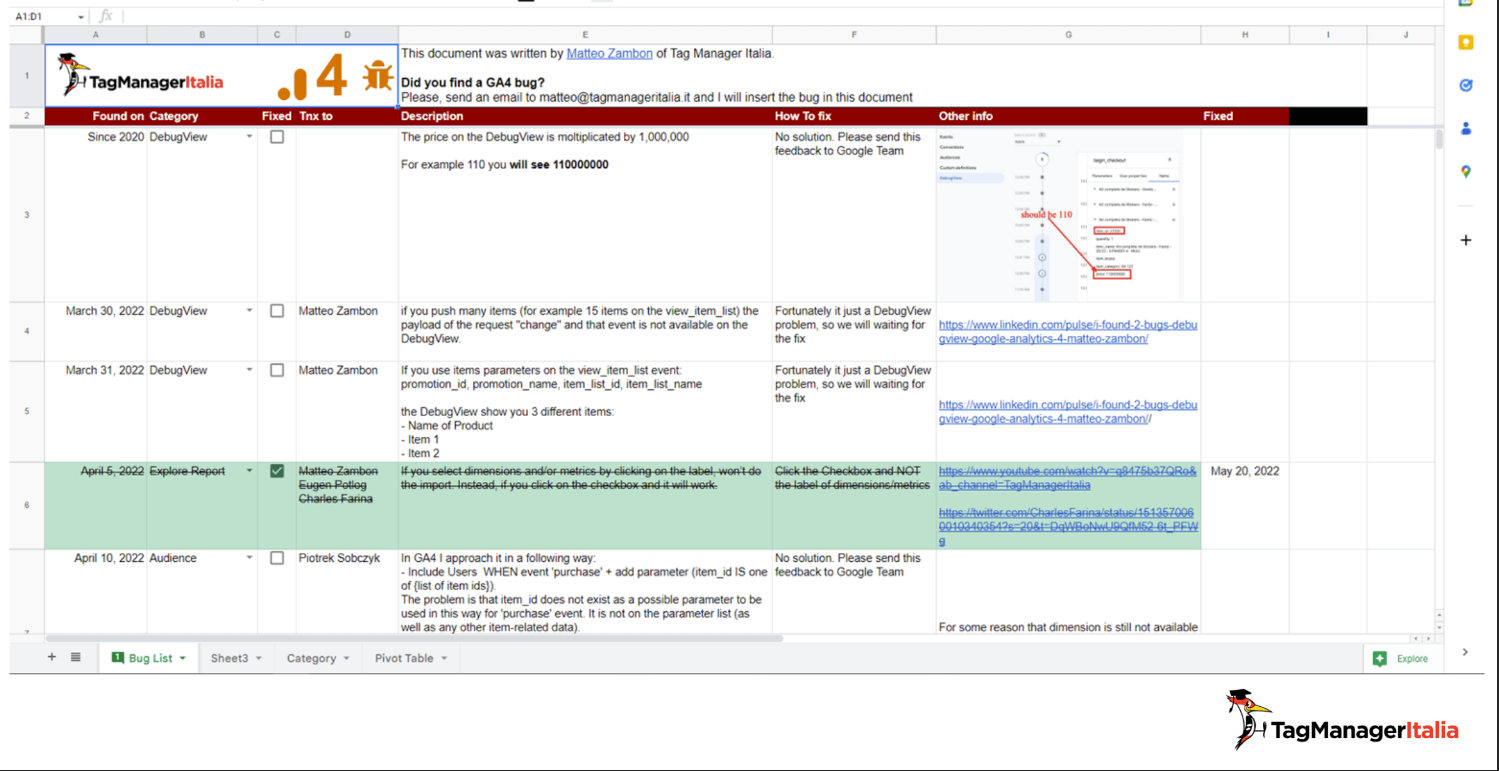Open the Name Box dropdown arrow
Image resolution: width=1499 pixels, height=771 pixels.
(x=80, y=17)
